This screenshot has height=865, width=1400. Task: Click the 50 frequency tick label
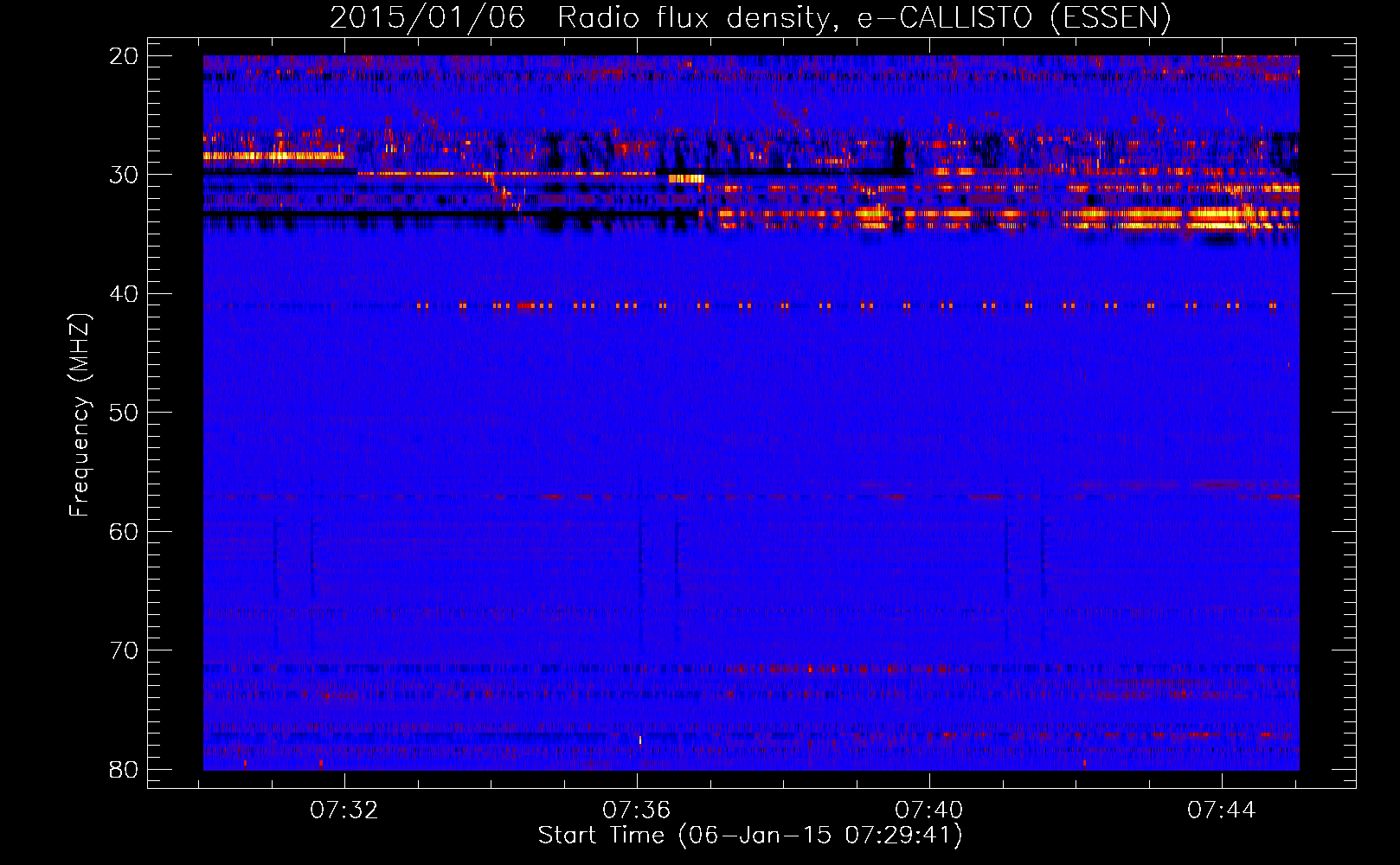125,413
